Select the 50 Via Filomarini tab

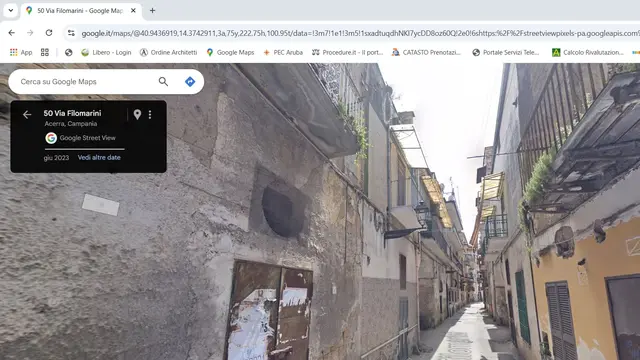coord(80,11)
